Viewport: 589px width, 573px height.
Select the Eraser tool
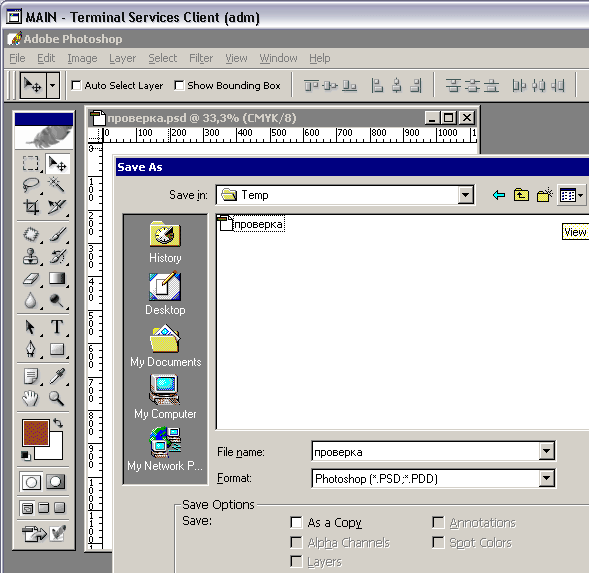pyautogui.click(x=31, y=279)
